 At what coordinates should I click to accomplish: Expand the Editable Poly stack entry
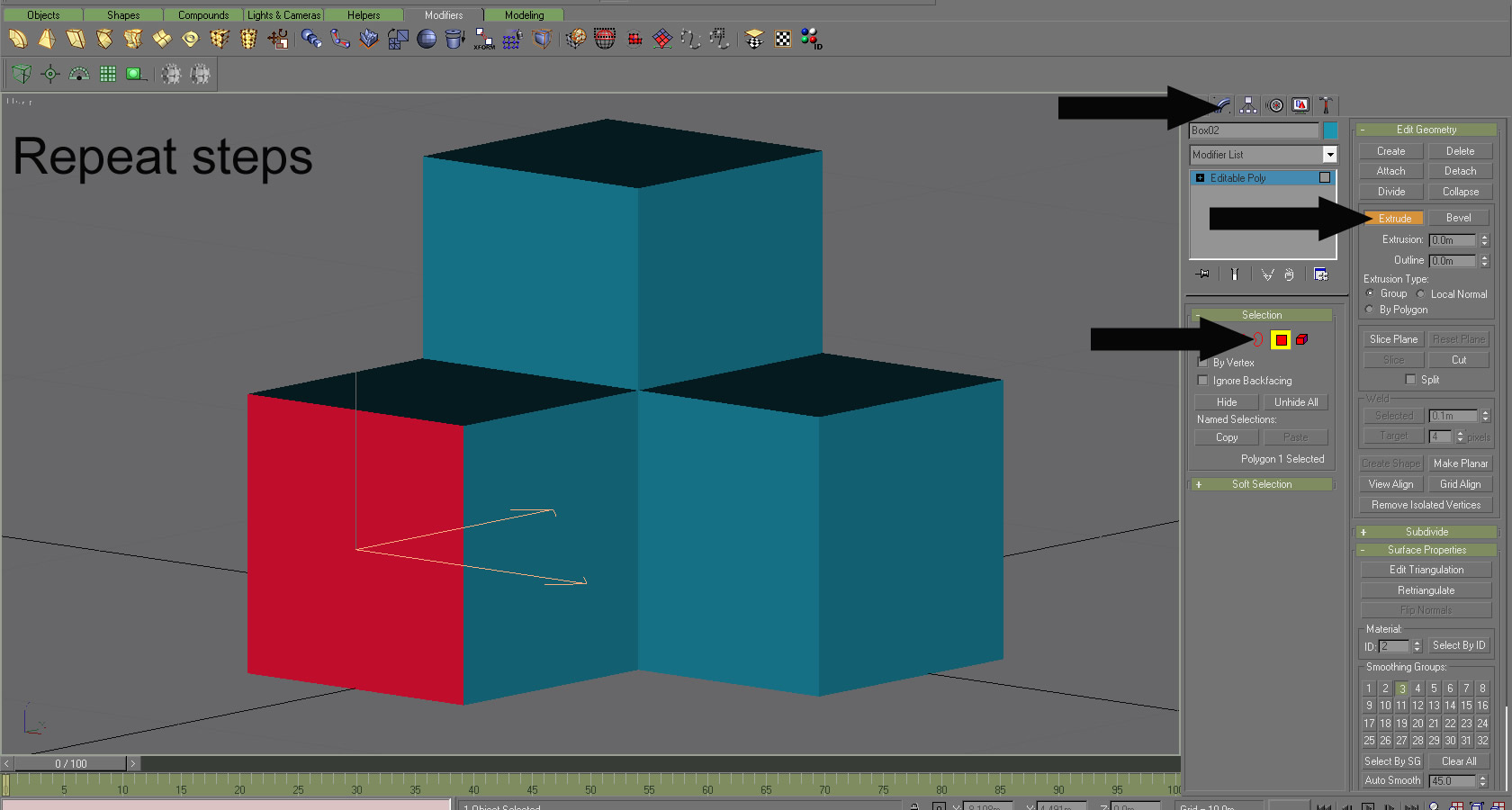click(1200, 178)
